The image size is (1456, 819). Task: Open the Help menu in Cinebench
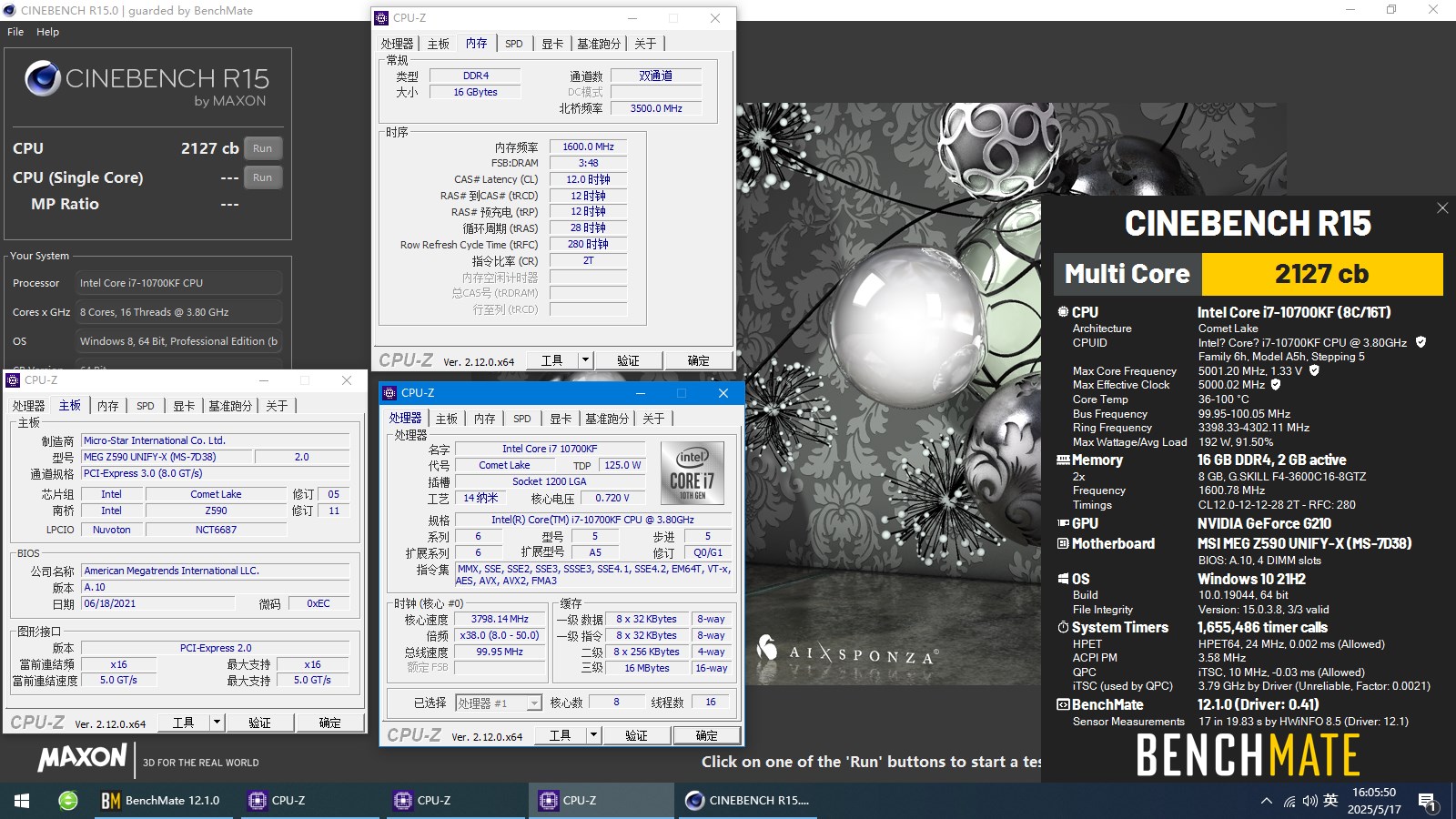pos(47,32)
